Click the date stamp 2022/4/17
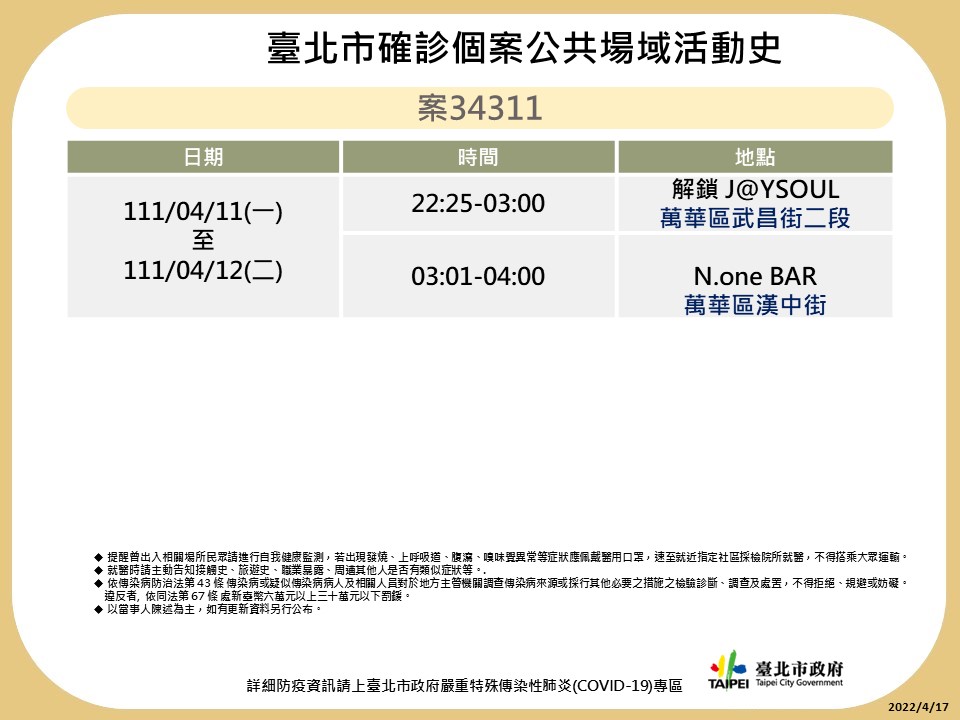Image resolution: width=960 pixels, height=720 pixels. pyautogui.click(x=918, y=707)
